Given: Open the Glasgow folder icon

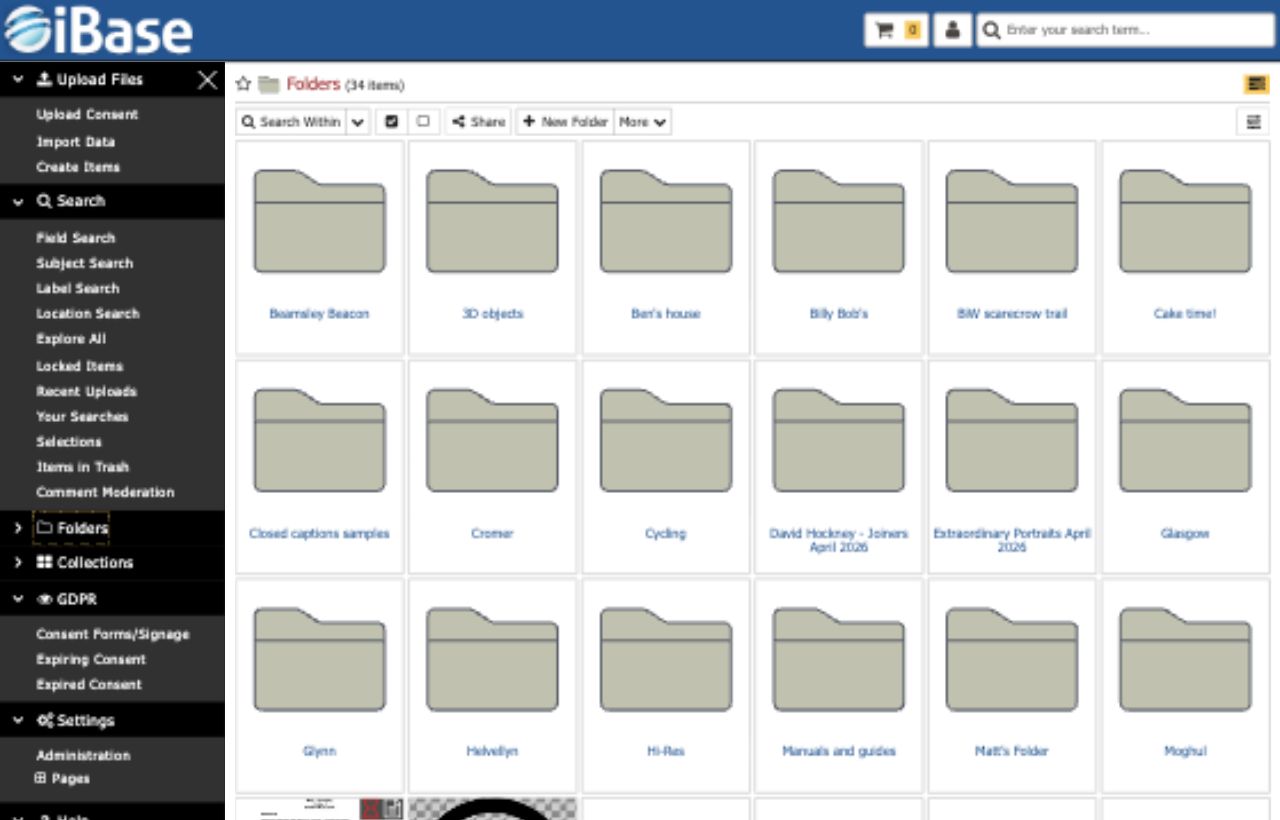Looking at the screenshot, I should click(1185, 440).
